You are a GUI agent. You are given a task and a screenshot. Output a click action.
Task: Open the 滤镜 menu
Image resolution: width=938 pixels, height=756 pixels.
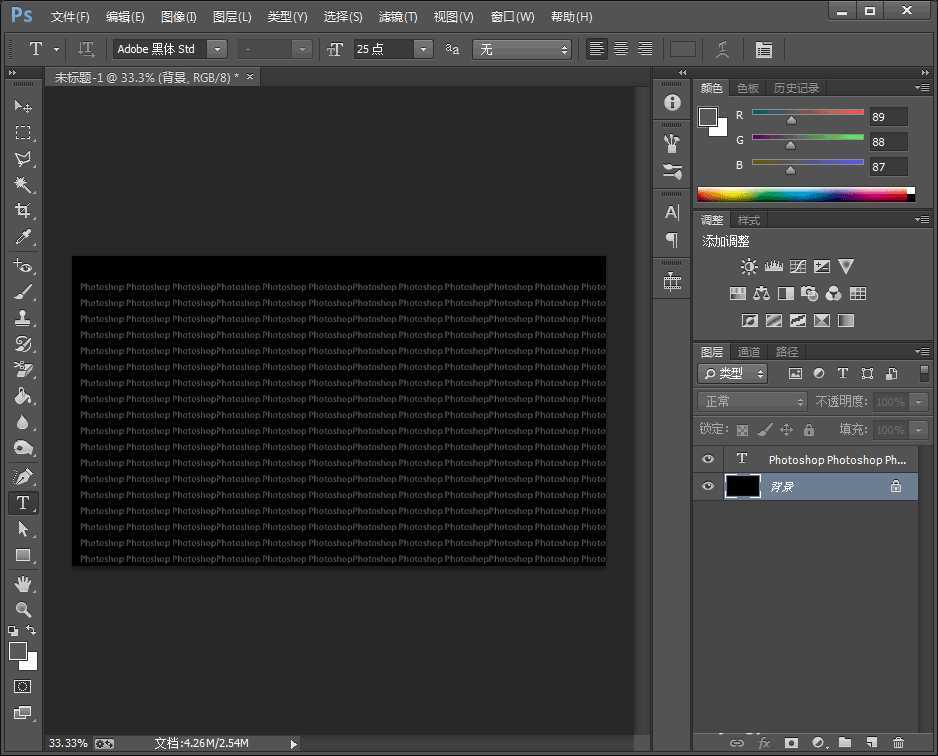[x=397, y=16]
